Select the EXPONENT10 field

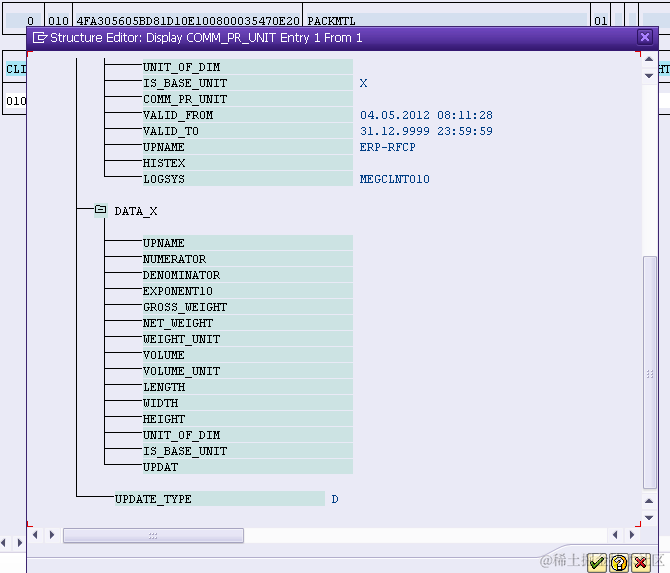(248, 291)
